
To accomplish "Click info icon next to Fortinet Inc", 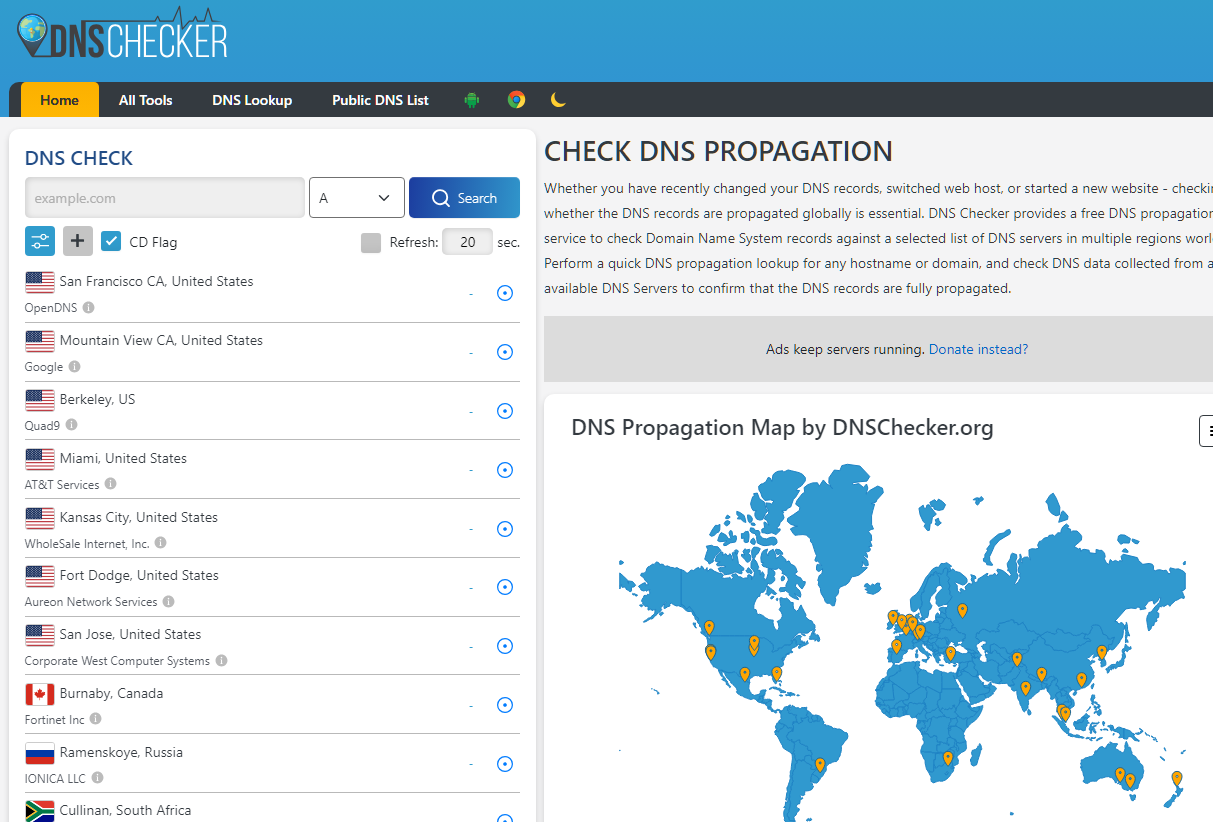I will 96,719.
